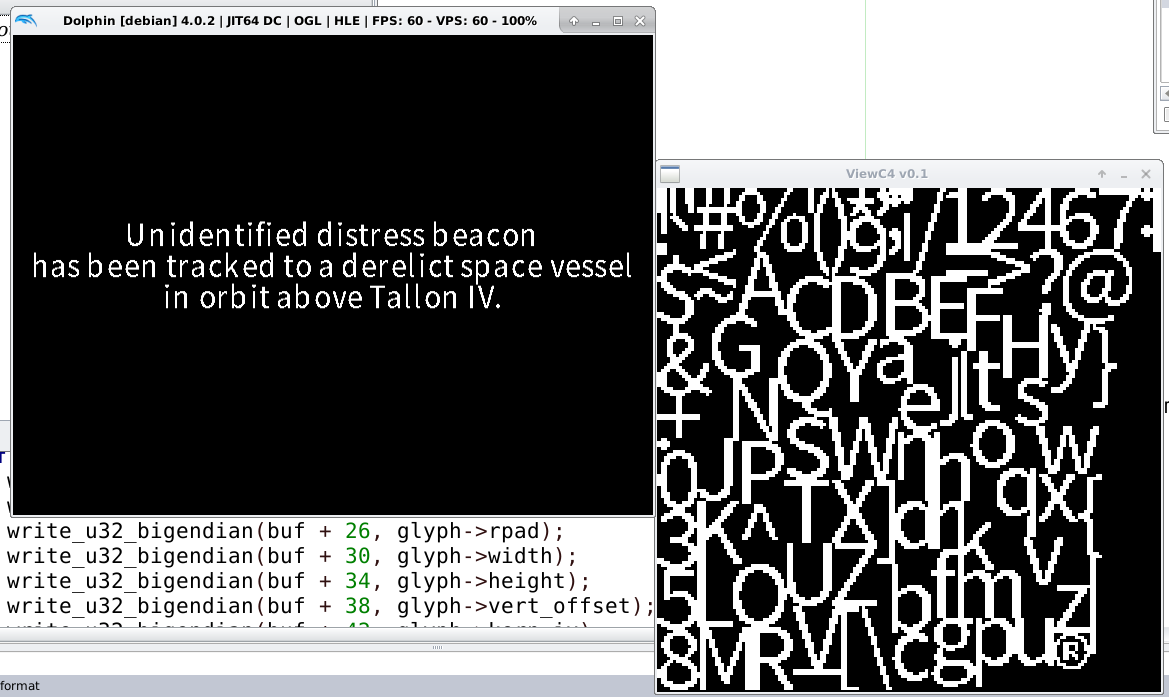Click the splitter handle below the code editor
This screenshot has width=1169, height=700.
click(436, 648)
